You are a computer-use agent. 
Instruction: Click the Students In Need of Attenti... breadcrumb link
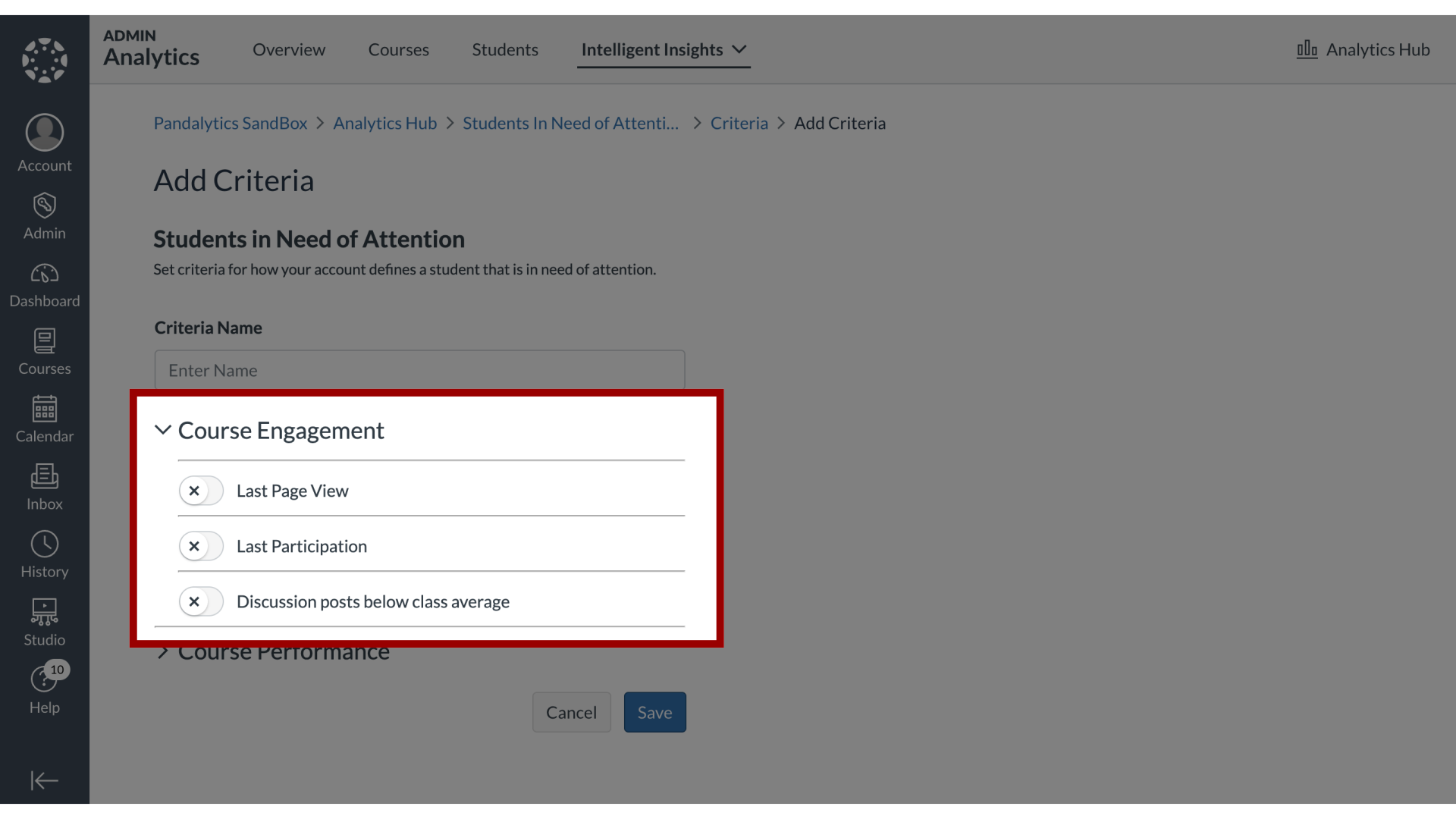571,122
